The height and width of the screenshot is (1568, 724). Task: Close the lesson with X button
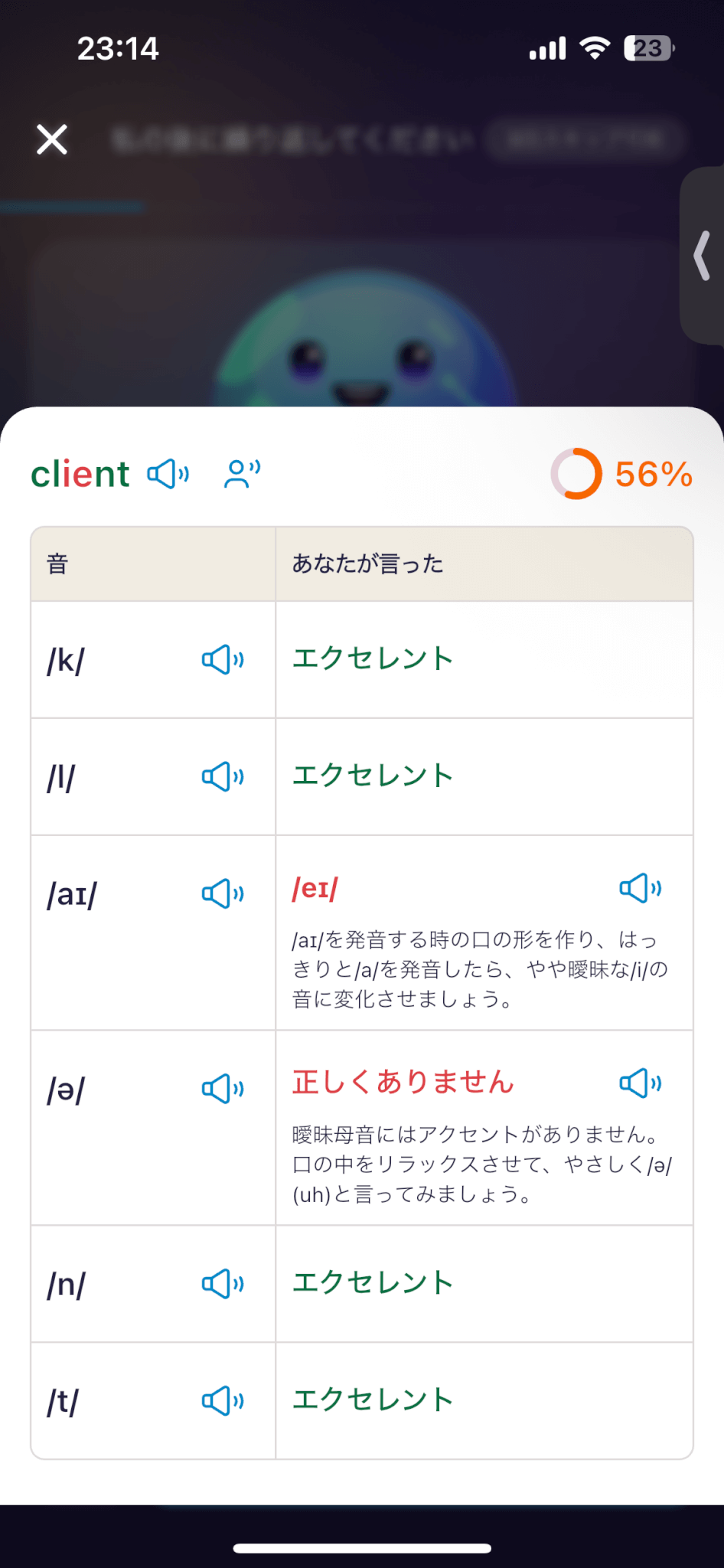[52, 139]
